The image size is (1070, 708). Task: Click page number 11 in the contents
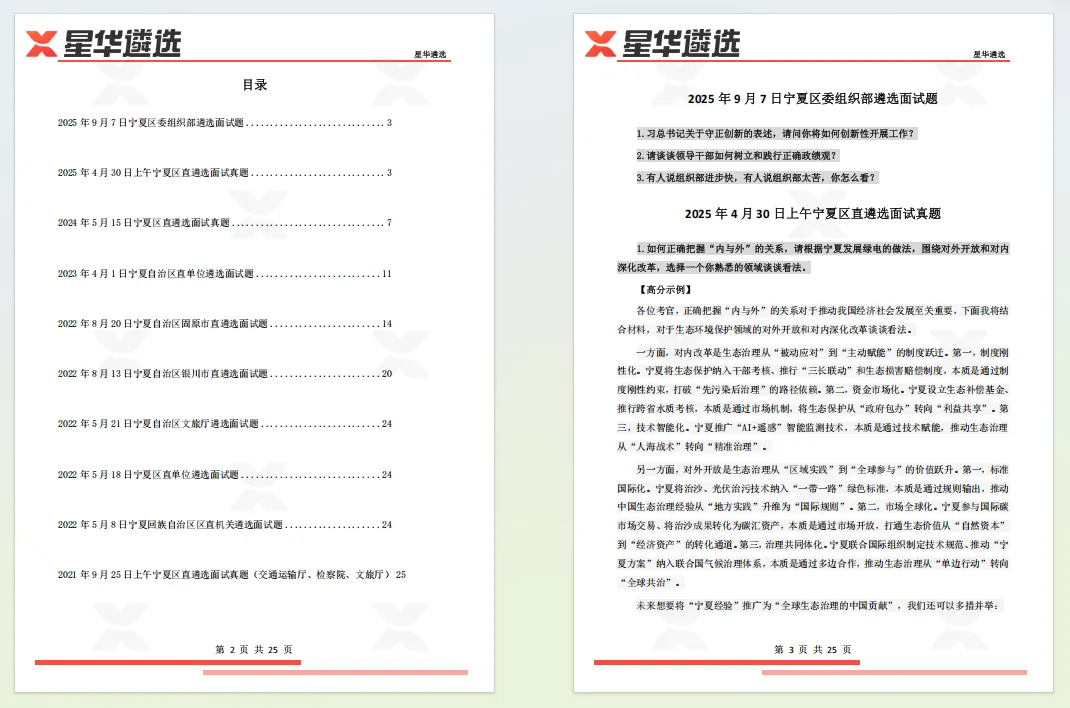tap(387, 274)
